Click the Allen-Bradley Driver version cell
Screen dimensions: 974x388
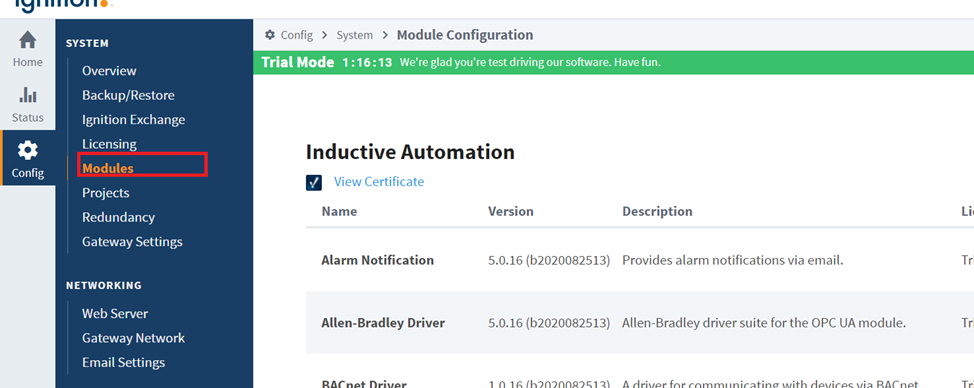[x=549, y=323]
